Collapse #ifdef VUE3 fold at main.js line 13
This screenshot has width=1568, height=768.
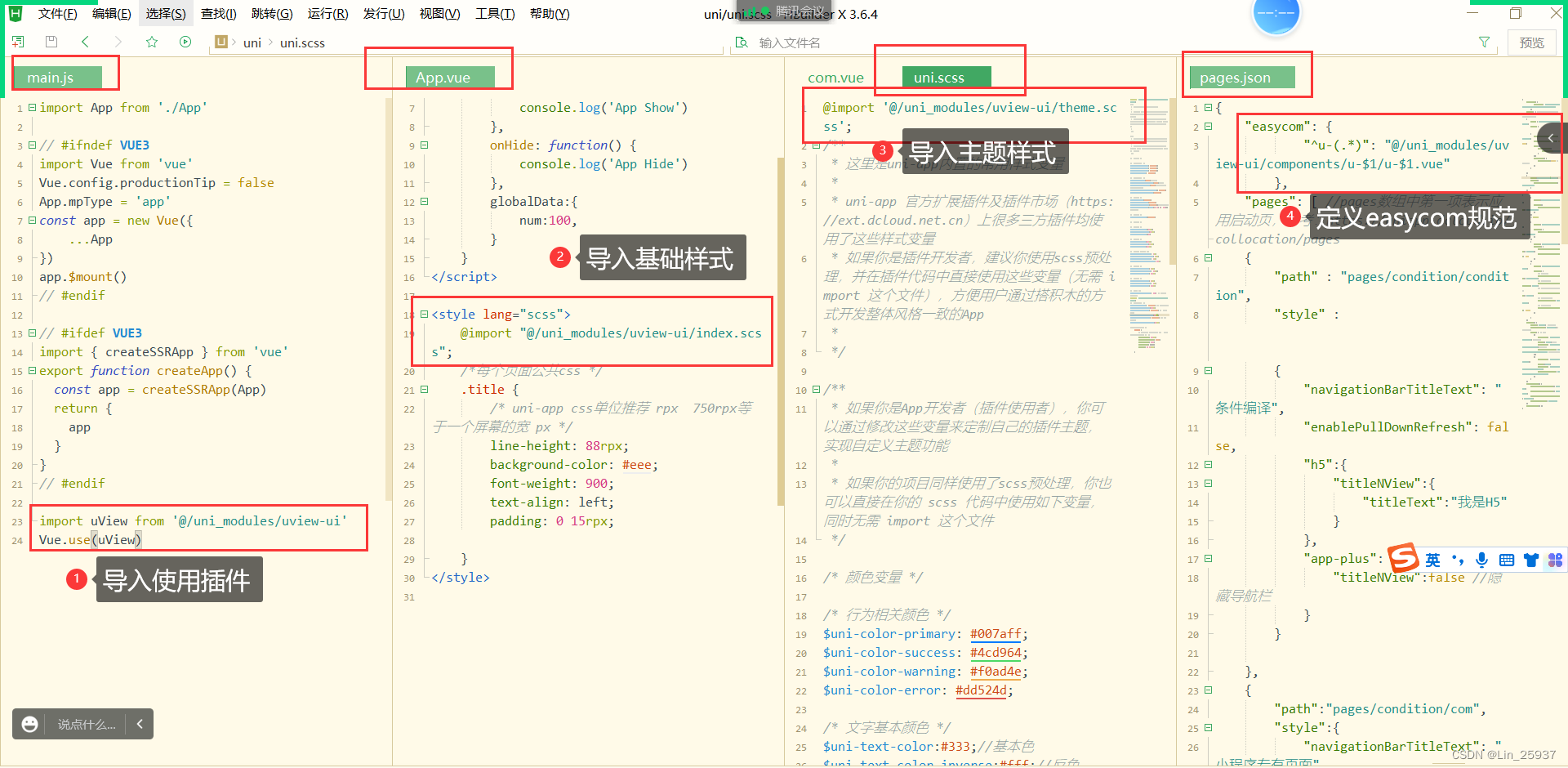point(32,333)
